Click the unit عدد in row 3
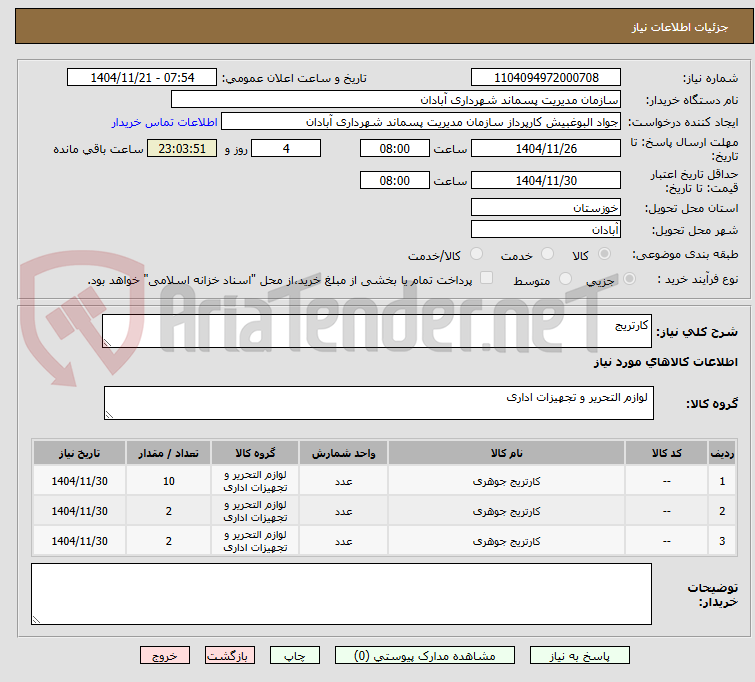 [x=343, y=541]
